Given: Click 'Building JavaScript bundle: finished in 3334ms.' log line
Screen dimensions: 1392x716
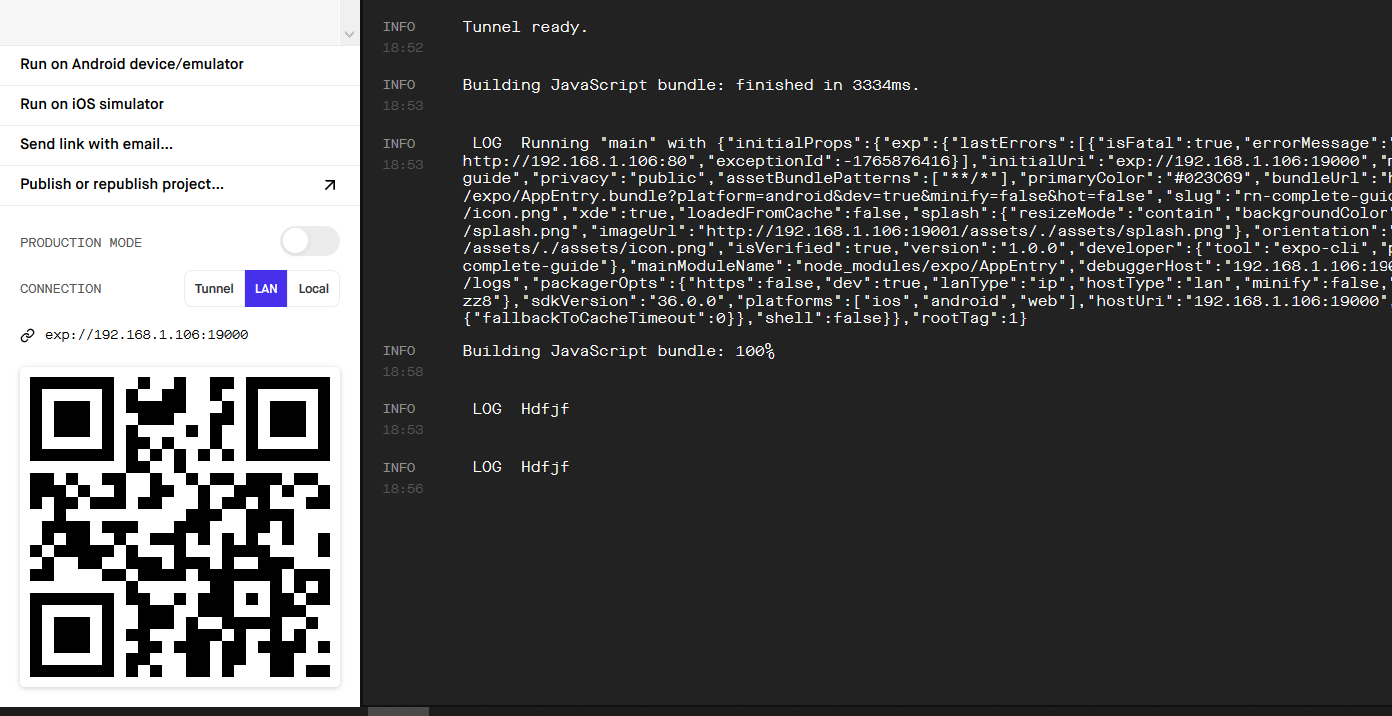Looking at the screenshot, I should [691, 85].
